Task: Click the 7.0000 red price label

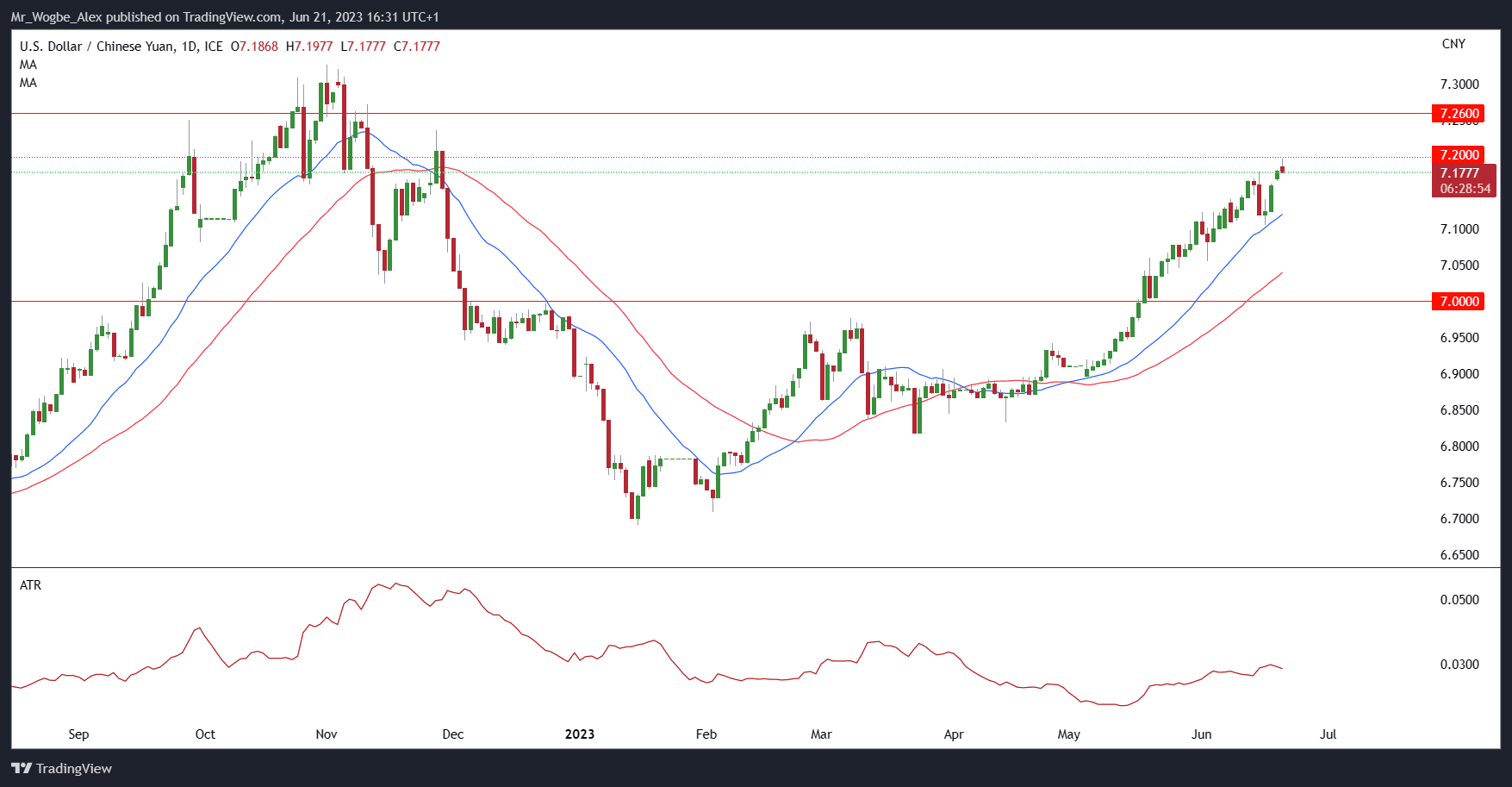Action: pos(1457,302)
